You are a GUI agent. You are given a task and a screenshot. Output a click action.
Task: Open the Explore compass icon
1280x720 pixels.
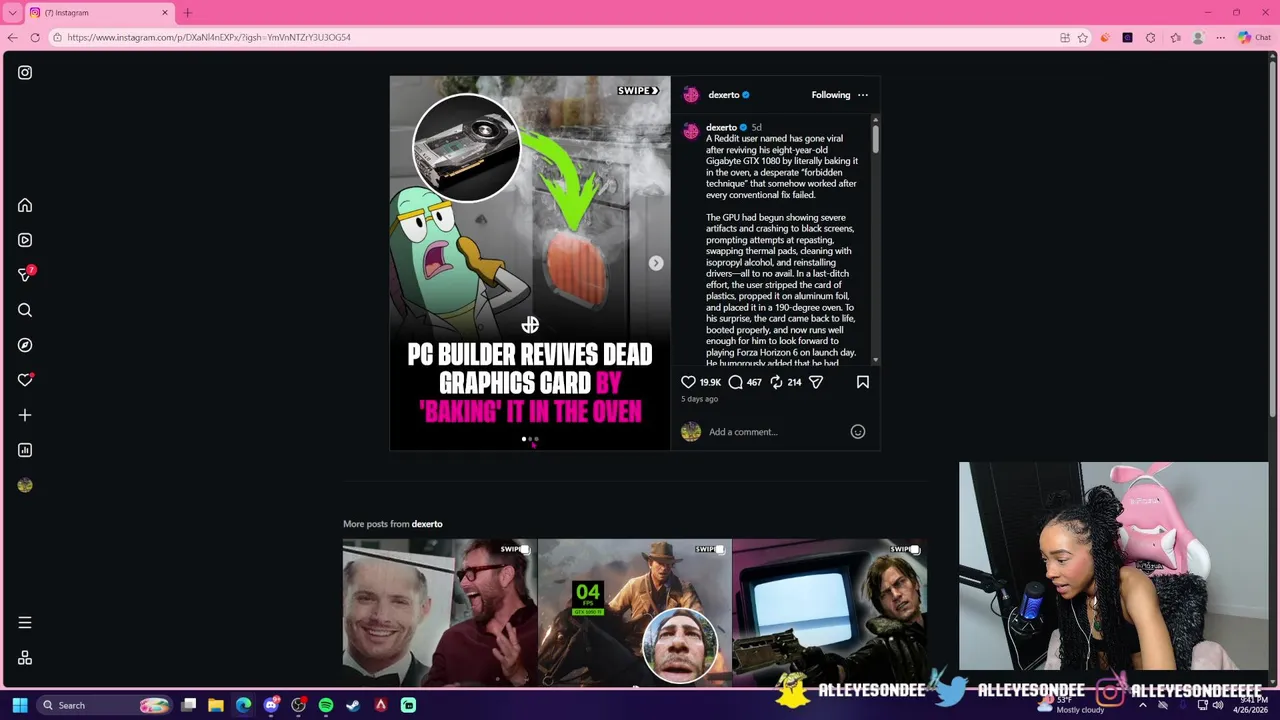point(25,345)
